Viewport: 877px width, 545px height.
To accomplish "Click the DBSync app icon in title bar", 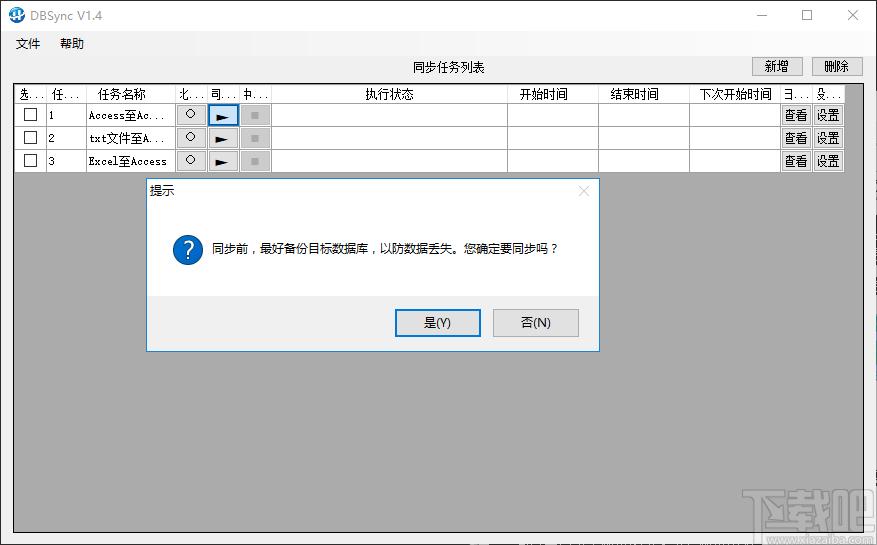I will (17, 15).
